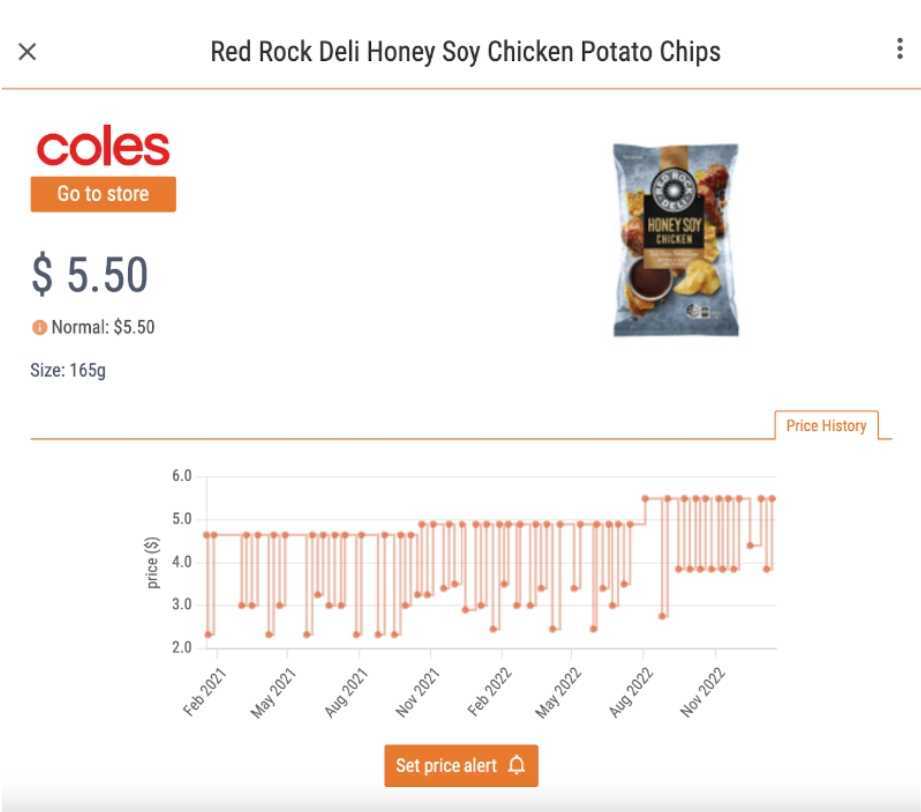Click the Coles store logo
The image size is (921, 812).
103,148
